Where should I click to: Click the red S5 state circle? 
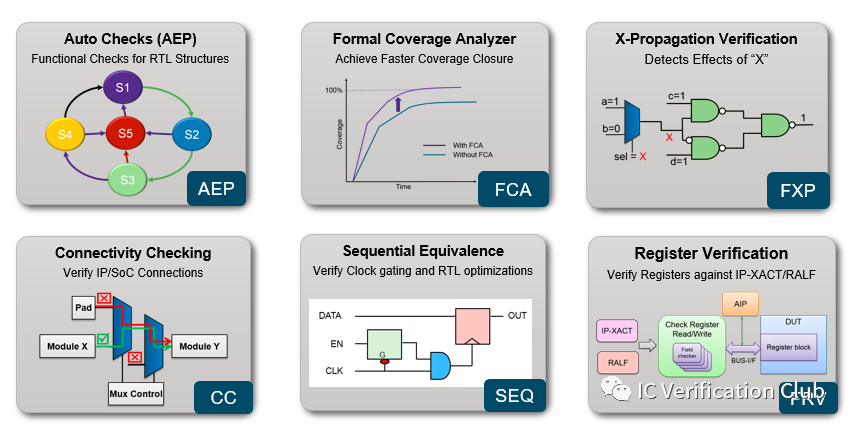tap(124, 132)
